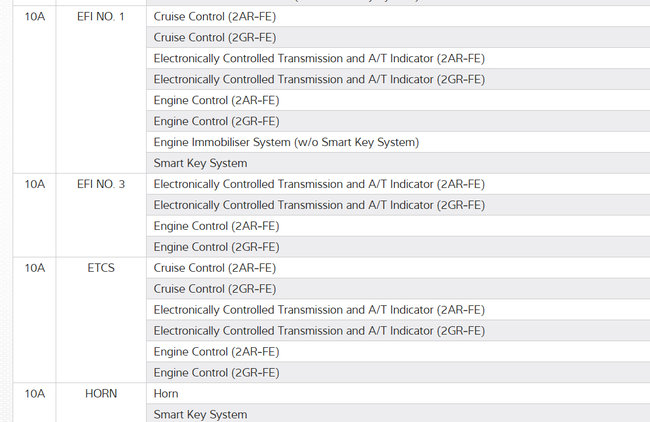The image size is (650, 422).
Task: Select Cruise Control (2AR-FE) under EFI NO. 1
Action: (216, 17)
